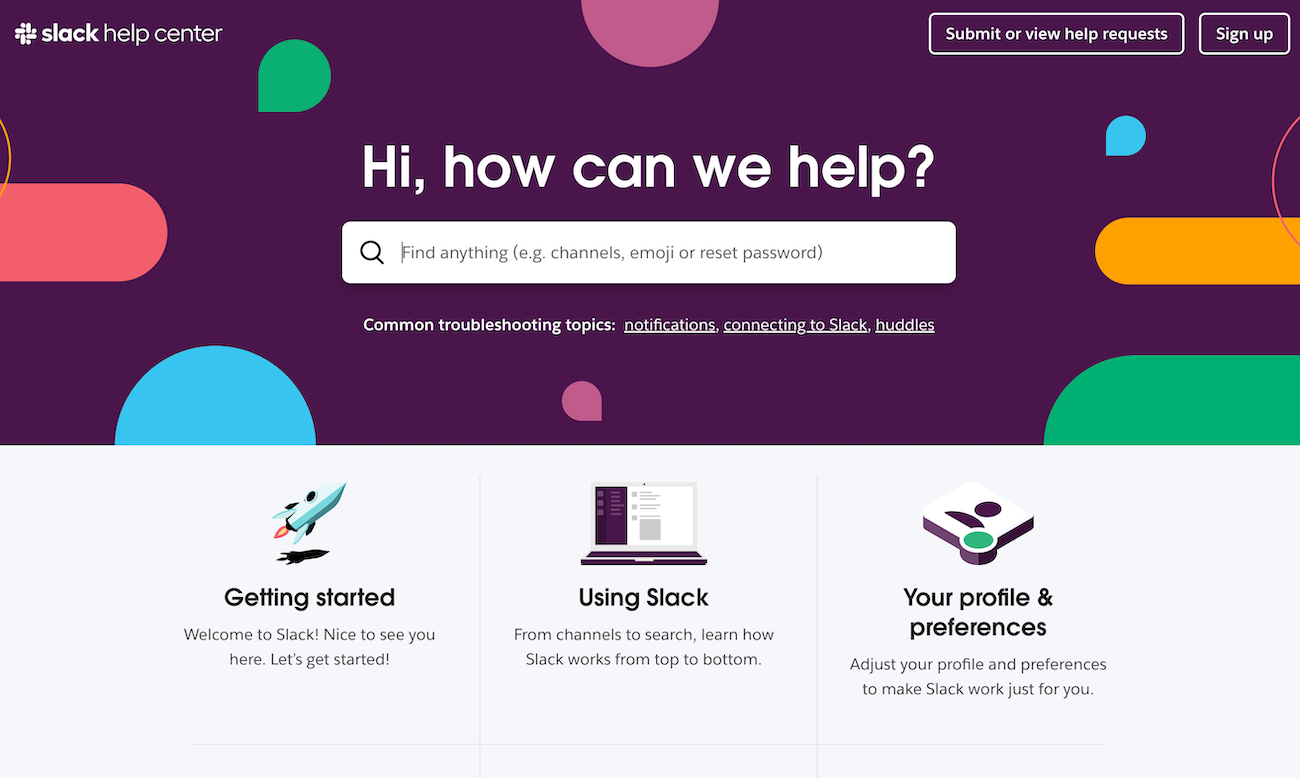Open the Getting started heading
Viewport: 1300px width, 778px height.
point(309,597)
